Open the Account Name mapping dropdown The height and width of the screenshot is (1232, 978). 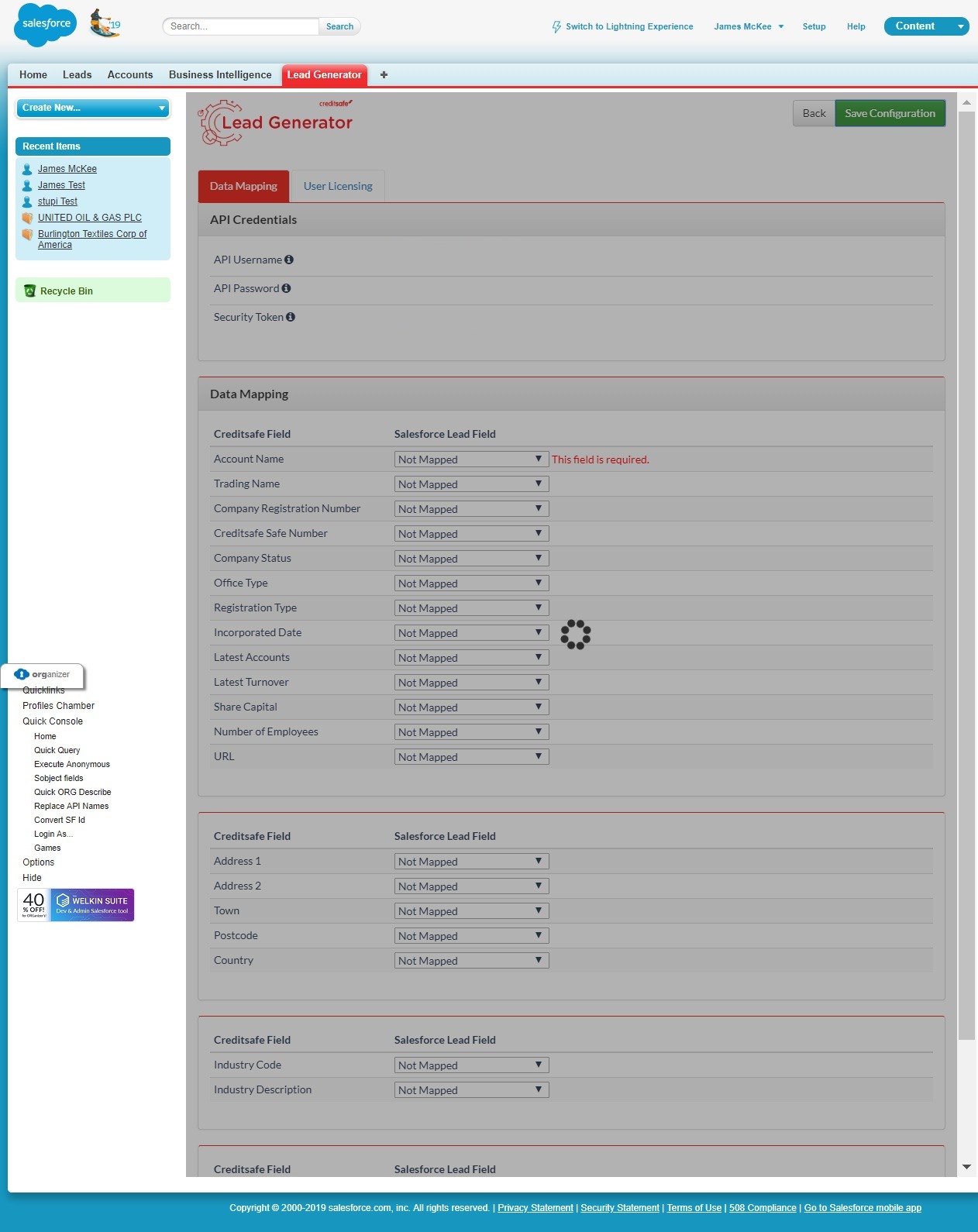click(471, 459)
